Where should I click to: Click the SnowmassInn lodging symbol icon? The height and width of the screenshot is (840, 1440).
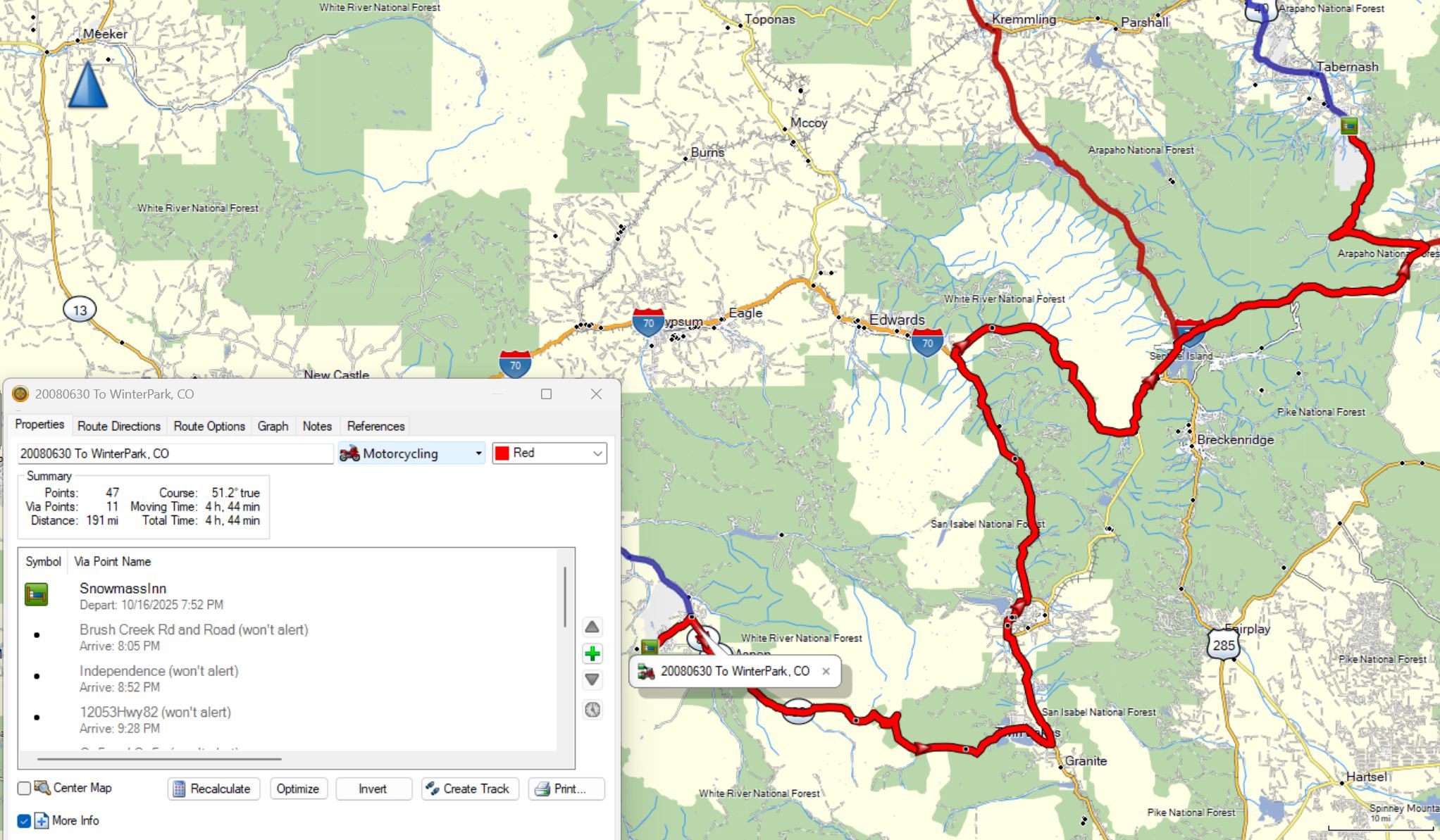point(37,594)
